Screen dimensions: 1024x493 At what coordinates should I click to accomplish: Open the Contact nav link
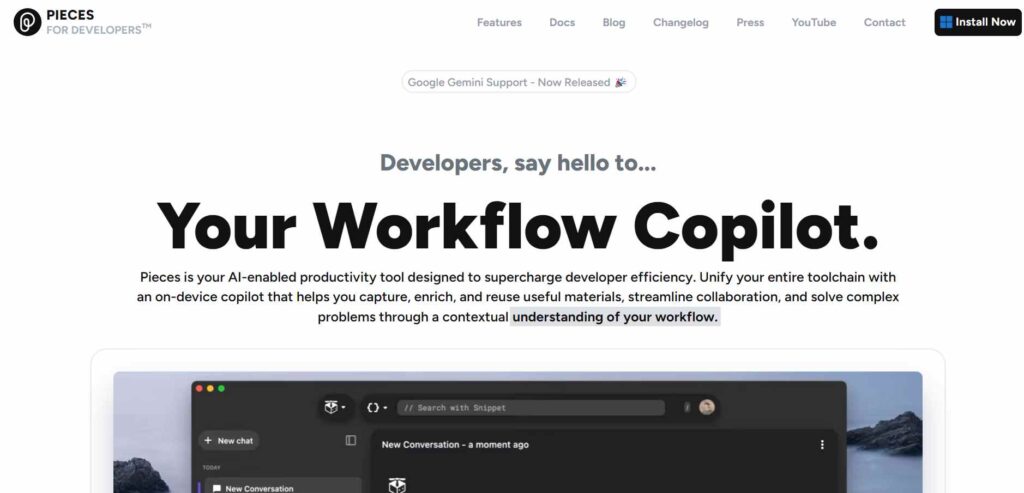coord(884,22)
